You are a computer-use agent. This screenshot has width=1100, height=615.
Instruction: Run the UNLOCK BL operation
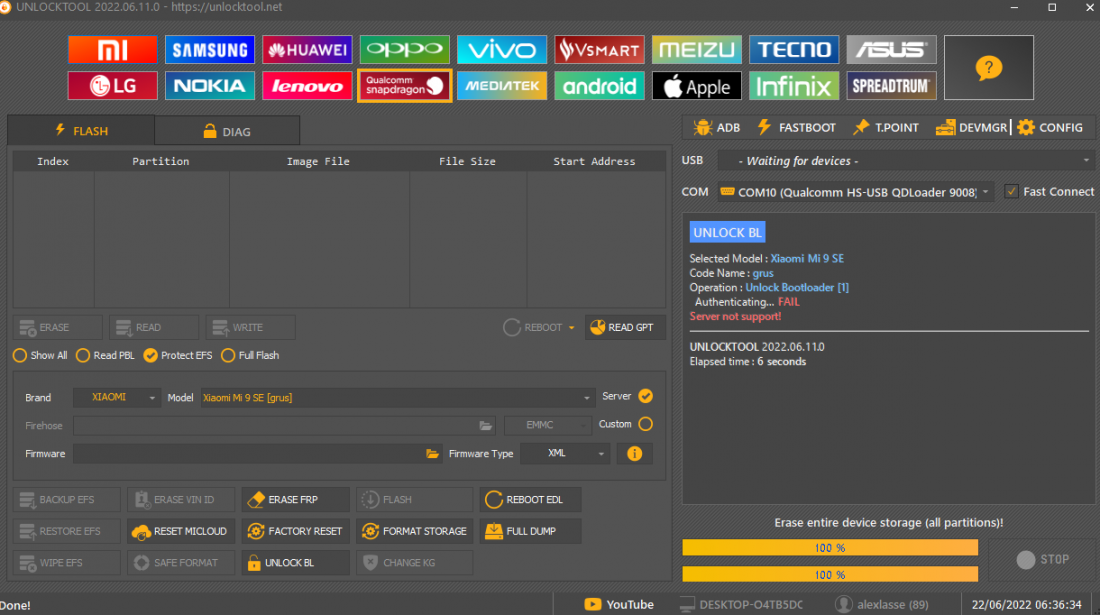(295, 563)
